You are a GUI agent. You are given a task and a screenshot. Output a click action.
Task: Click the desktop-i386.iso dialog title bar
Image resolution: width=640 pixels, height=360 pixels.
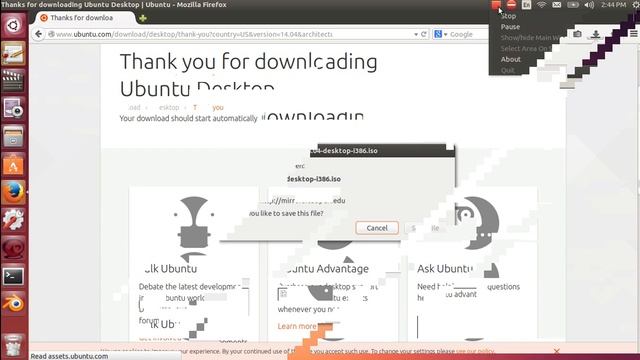click(x=382, y=151)
